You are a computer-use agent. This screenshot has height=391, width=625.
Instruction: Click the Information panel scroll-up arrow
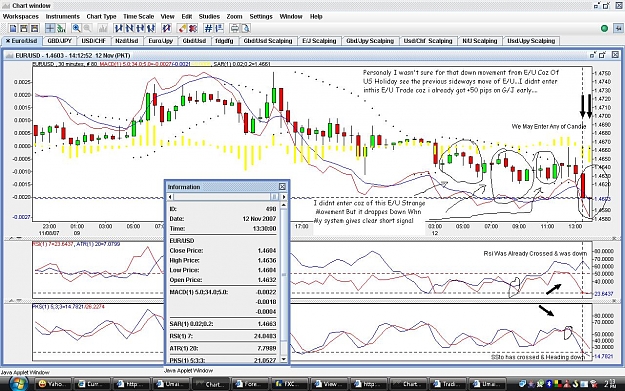tap(283, 205)
